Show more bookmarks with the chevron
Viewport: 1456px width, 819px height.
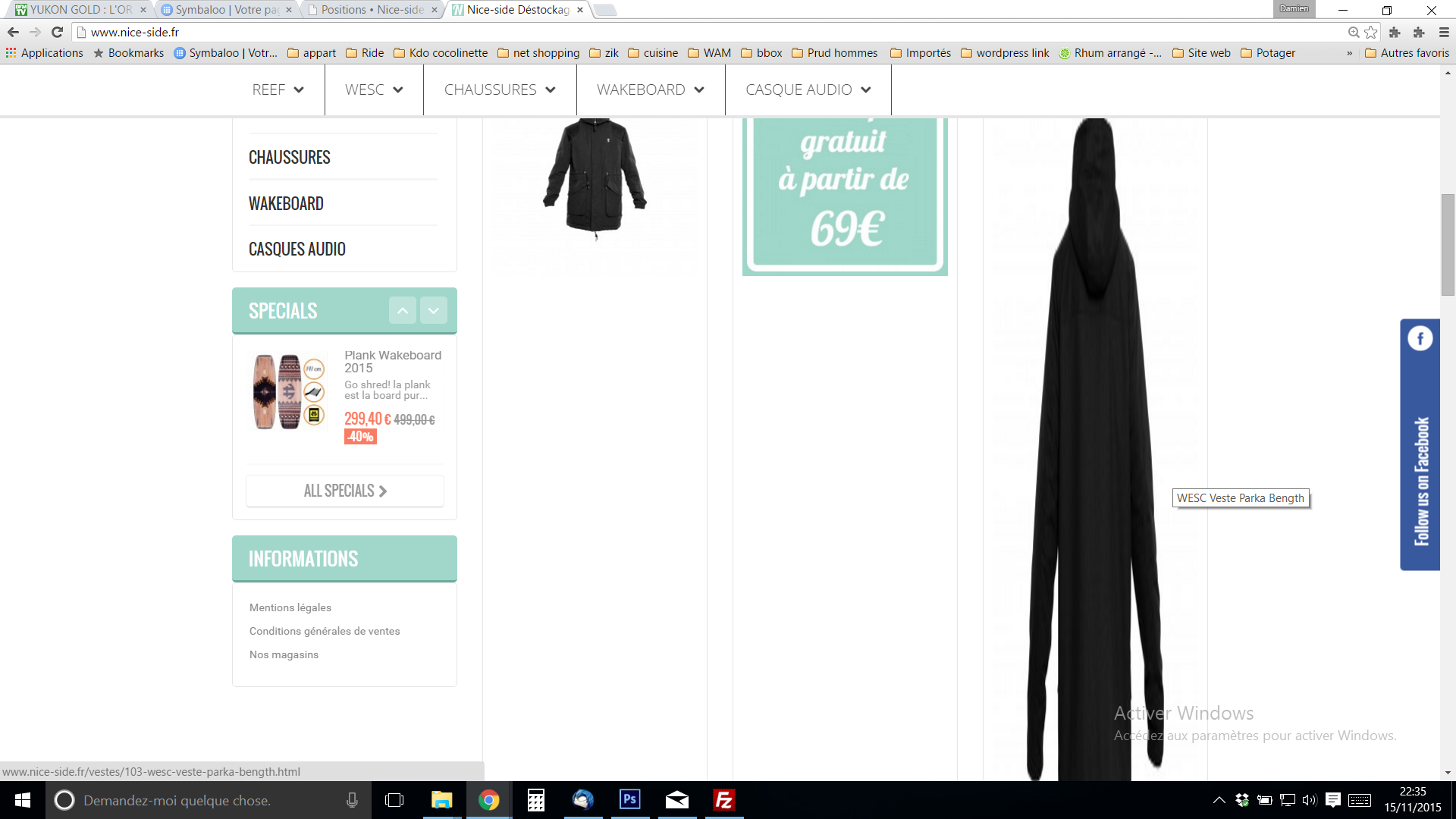[x=1349, y=53]
